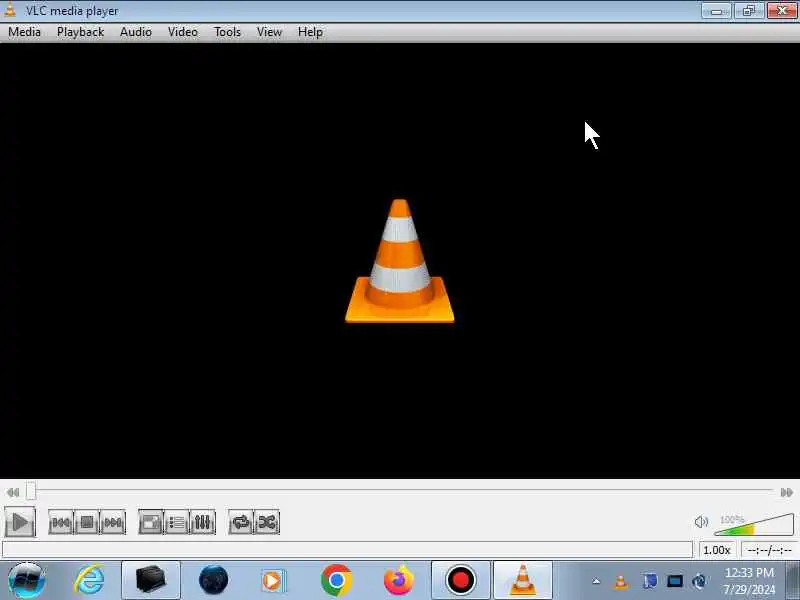The width and height of the screenshot is (800, 600).
Task: Click the seek bar handle
Action: coord(31,491)
